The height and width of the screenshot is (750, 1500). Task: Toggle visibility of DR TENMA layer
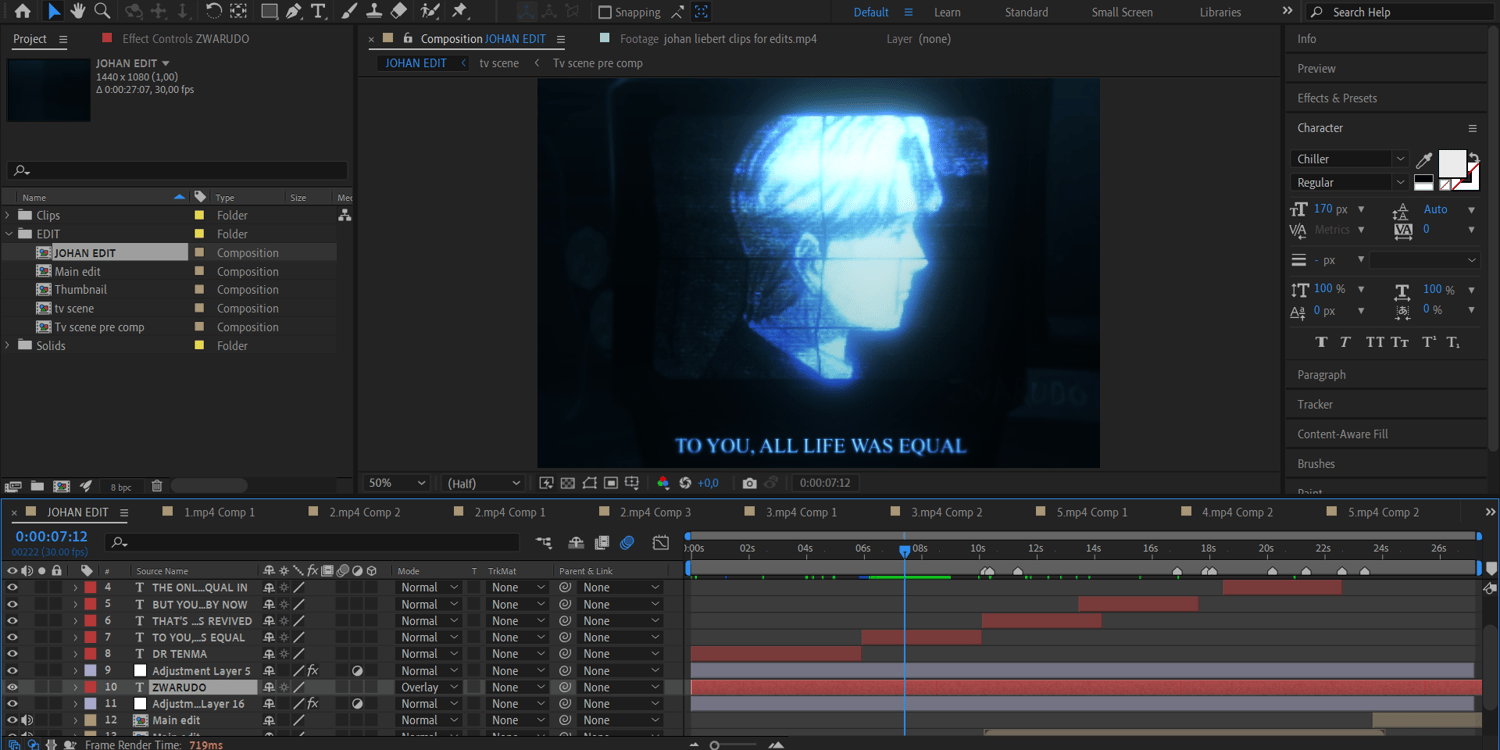[13, 654]
